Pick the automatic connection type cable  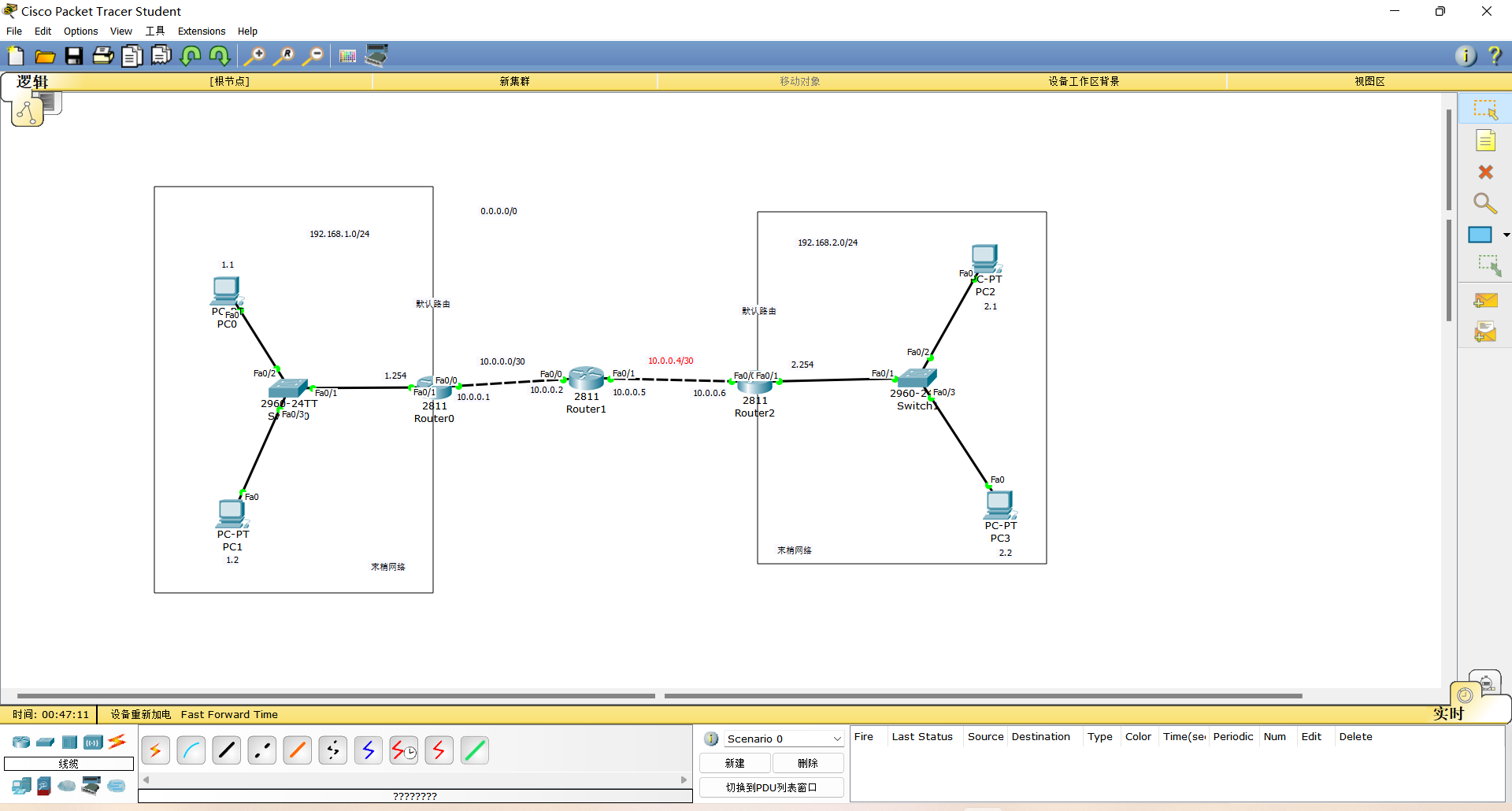point(155,750)
